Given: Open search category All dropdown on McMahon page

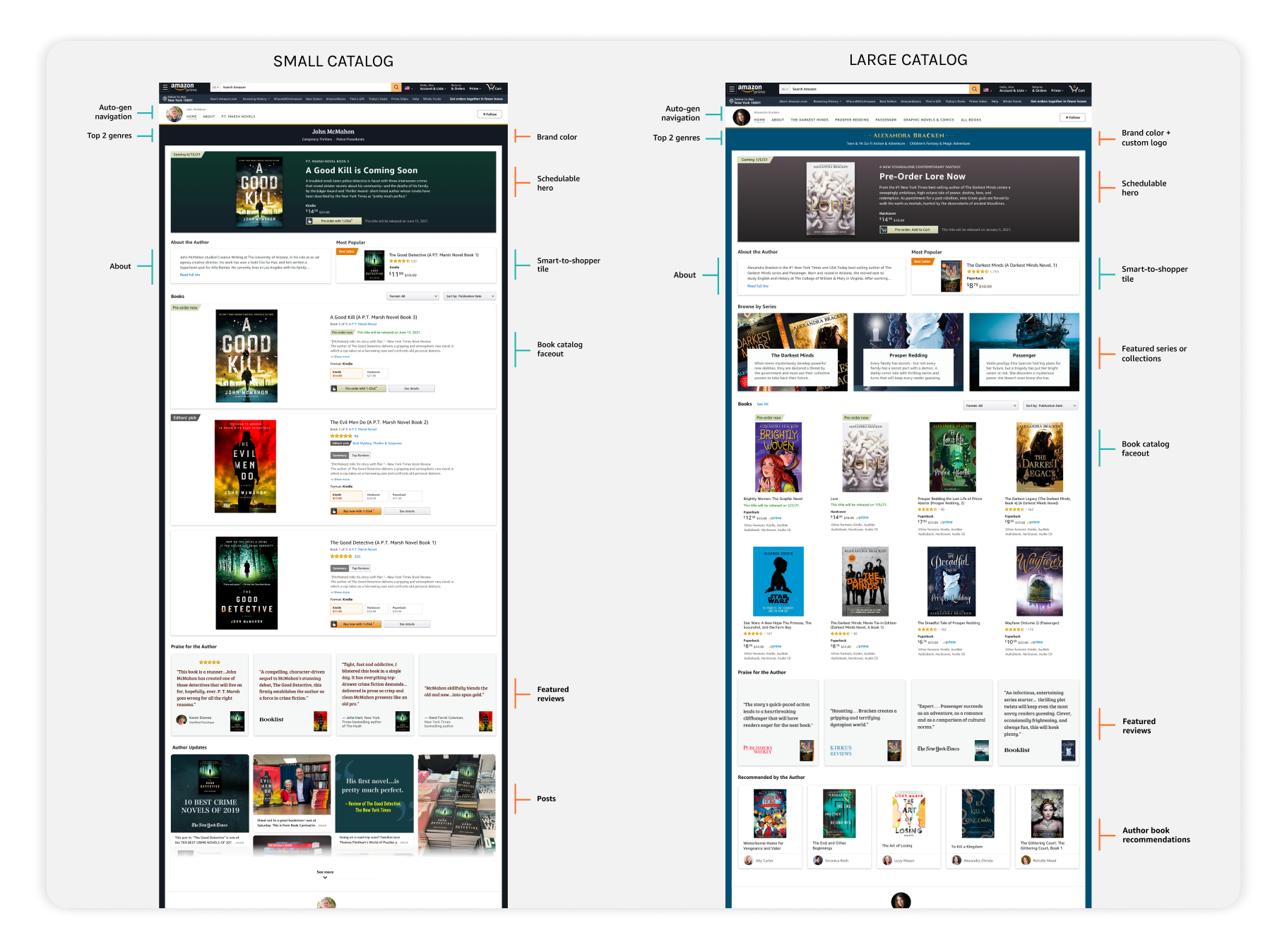Looking at the screenshot, I should [215, 88].
